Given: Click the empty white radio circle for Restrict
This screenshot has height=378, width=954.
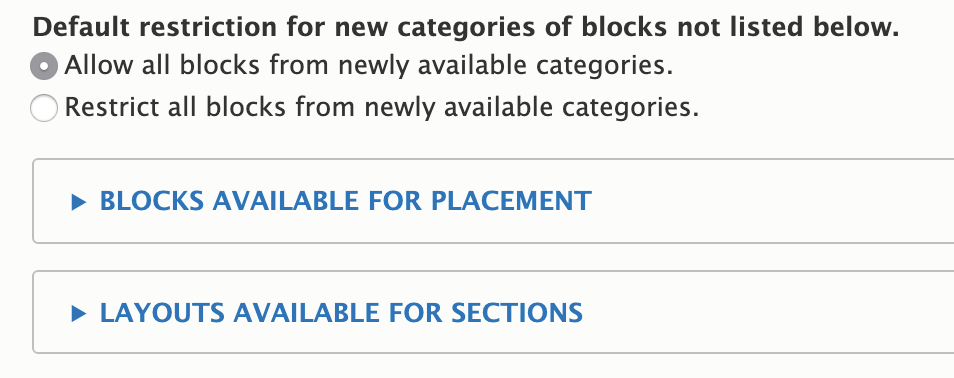Looking at the screenshot, I should (44, 108).
